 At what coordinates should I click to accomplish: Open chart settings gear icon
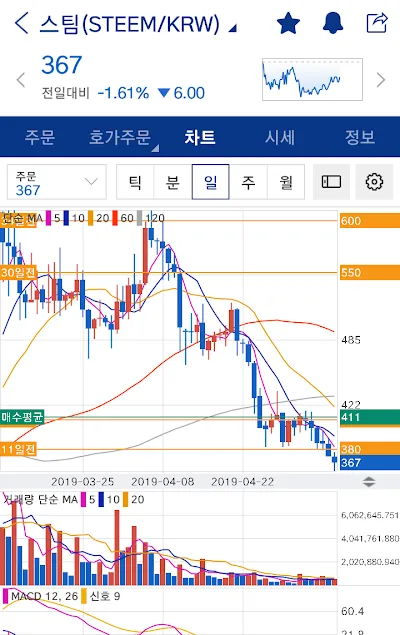[x=374, y=182]
